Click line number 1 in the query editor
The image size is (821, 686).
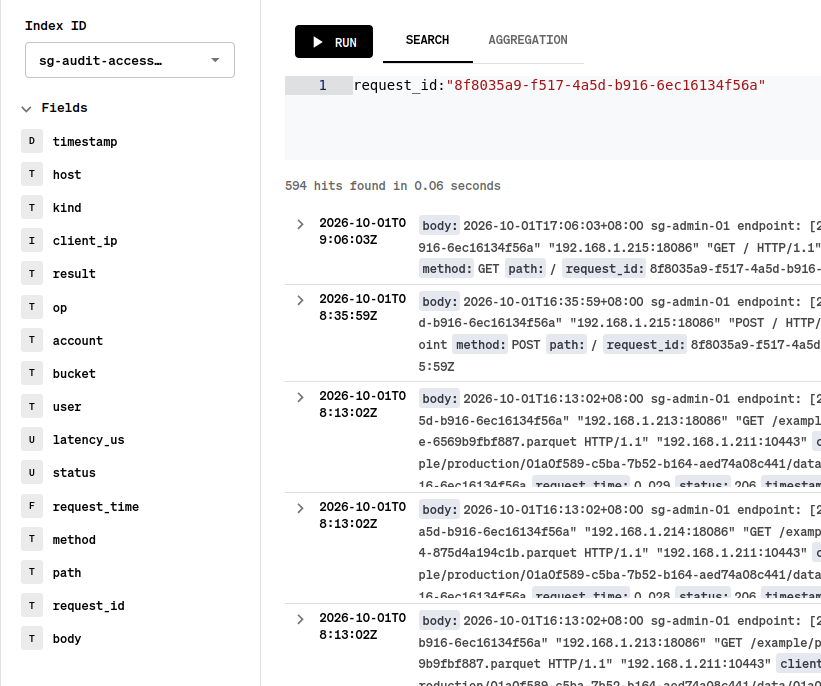click(x=323, y=85)
